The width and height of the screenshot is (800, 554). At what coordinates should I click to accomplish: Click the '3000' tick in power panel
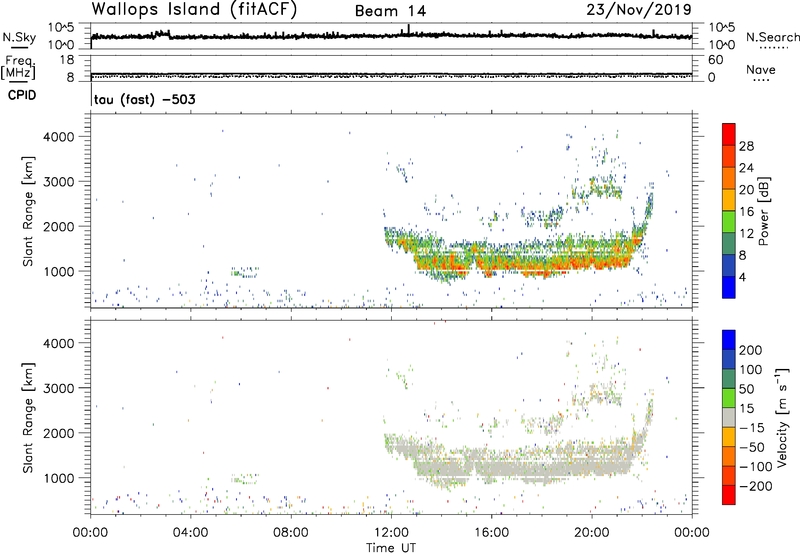[x=59, y=182]
